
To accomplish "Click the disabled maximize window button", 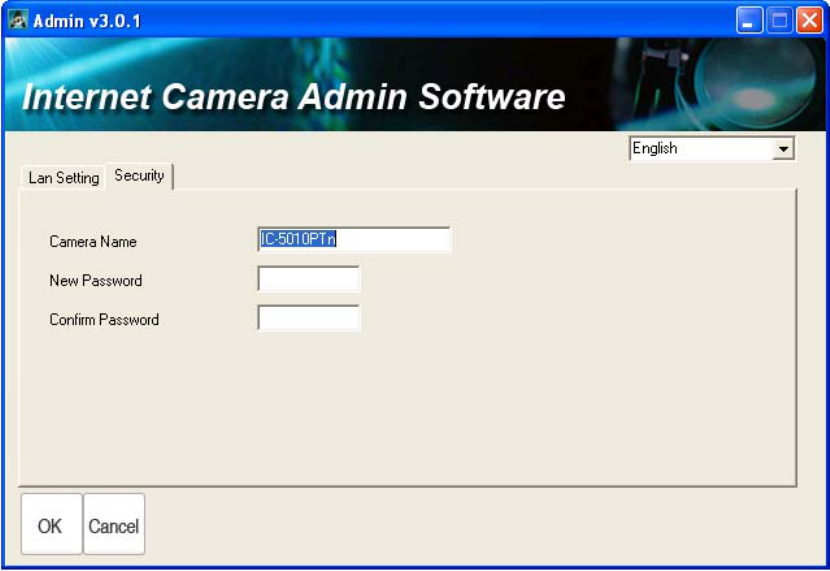I will (x=779, y=21).
